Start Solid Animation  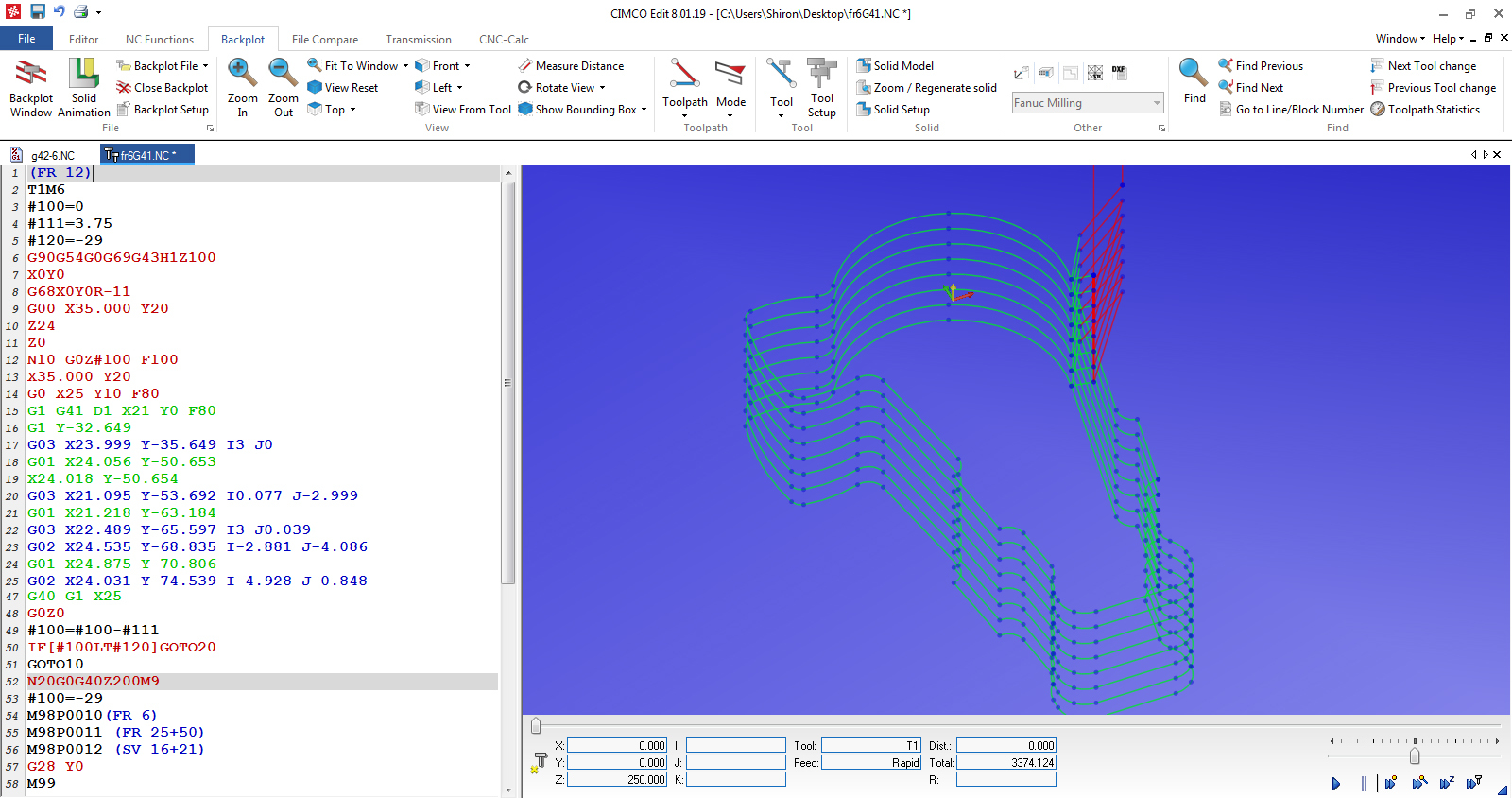click(84, 87)
